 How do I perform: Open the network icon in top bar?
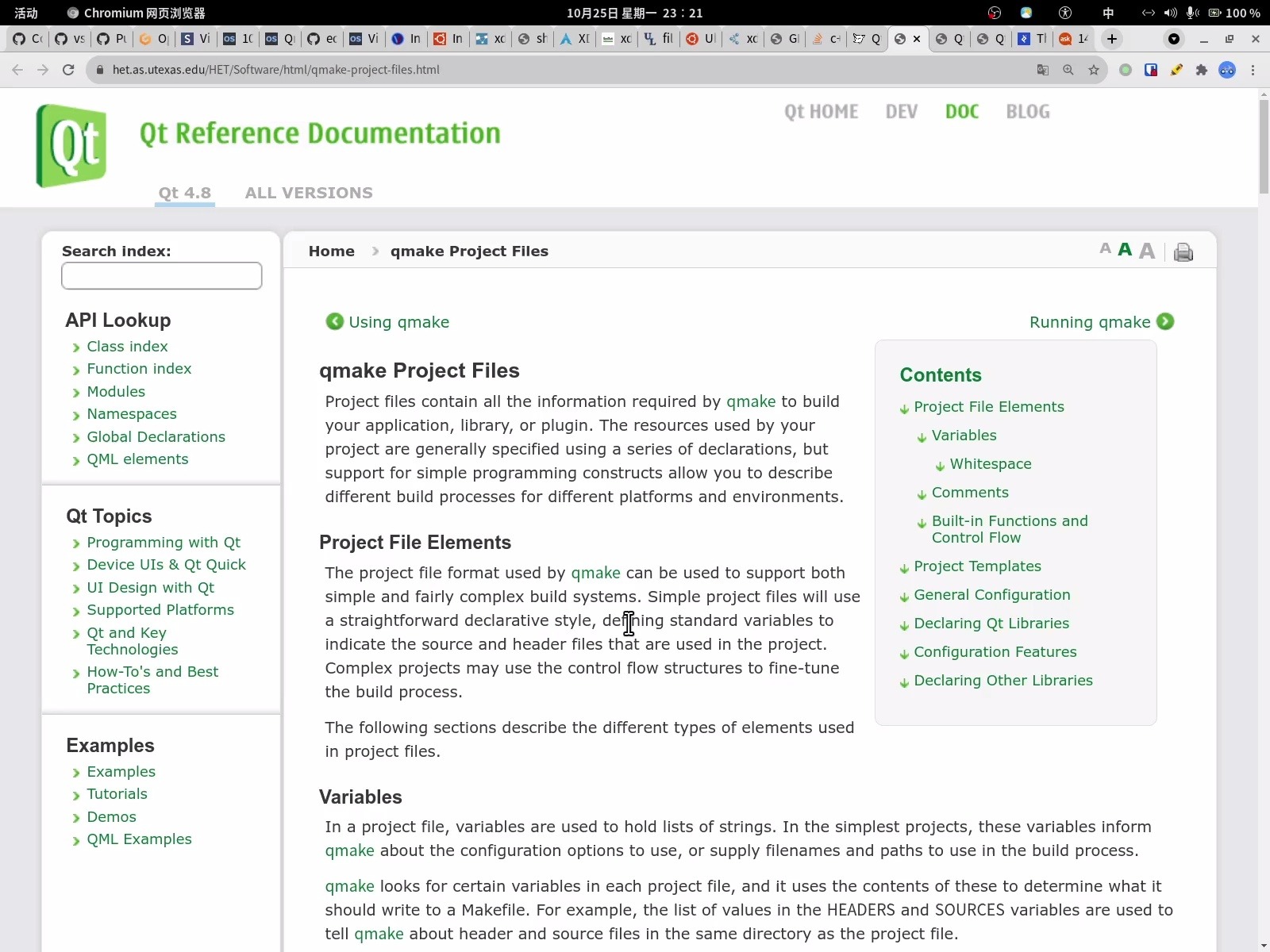coord(1149,13)
